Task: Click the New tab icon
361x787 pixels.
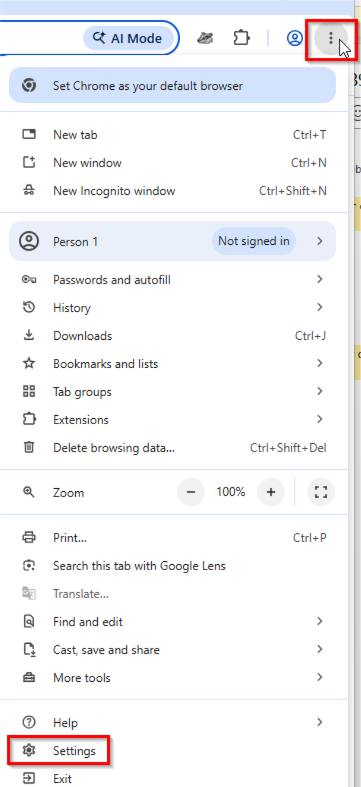Action: click(29, 135)
